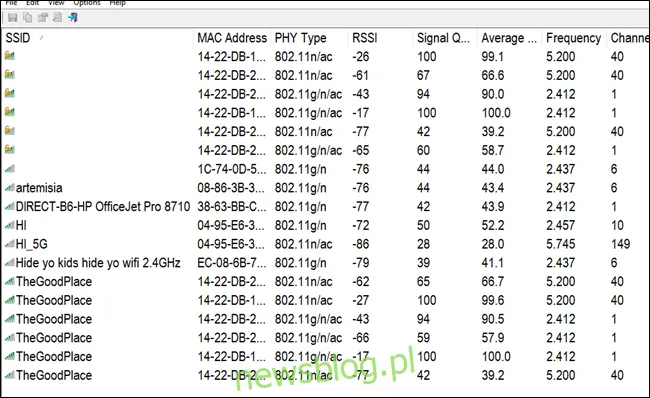Viewport: 650px width, 398px height.
Task: Select Hide yo kids hide yo wifi 2.4GHz
Action: click(98, 263)
